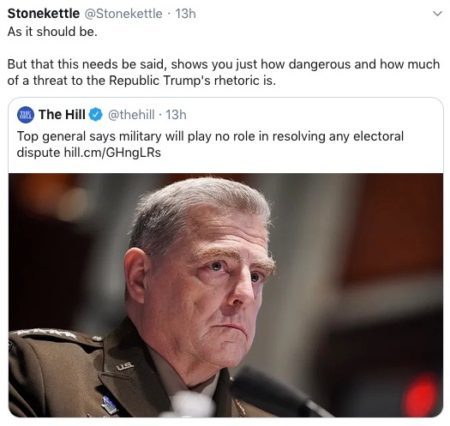Select the @Stonekettle handle
The image size is (450, 426).
(123, 14)
